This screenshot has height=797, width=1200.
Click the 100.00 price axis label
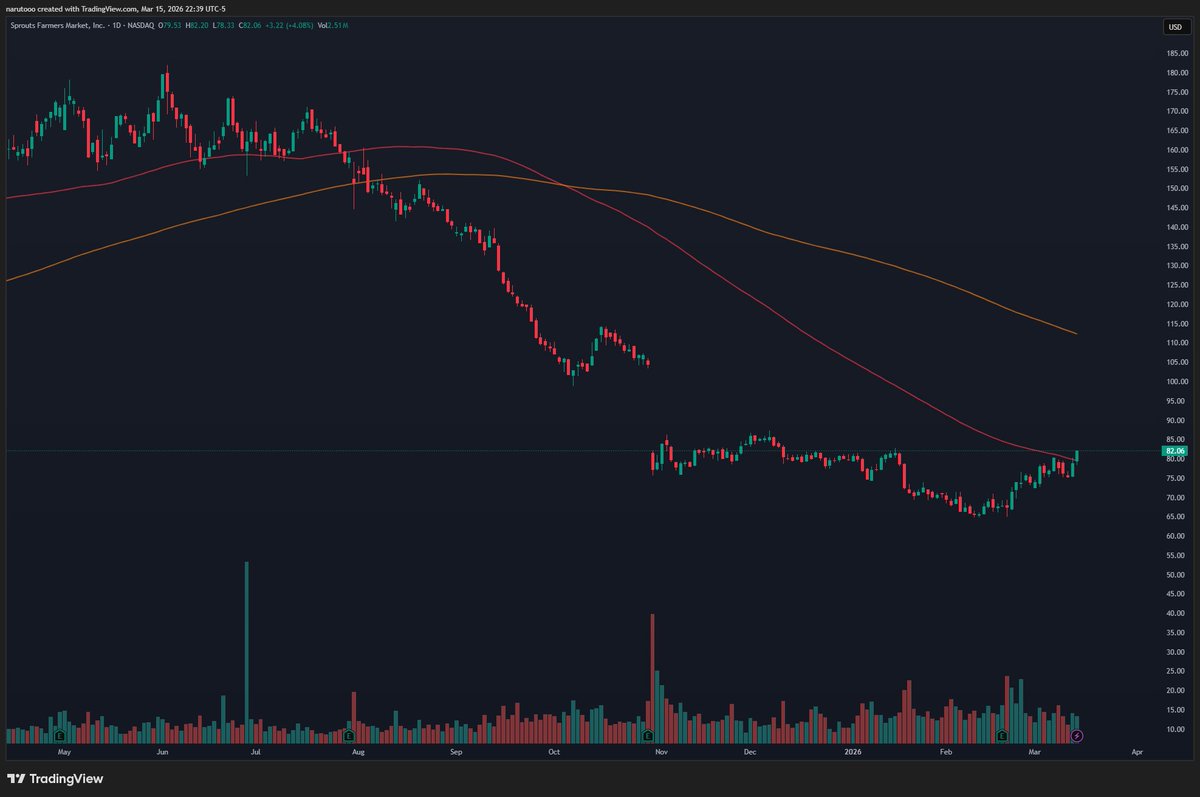[x=1177, y=382]
